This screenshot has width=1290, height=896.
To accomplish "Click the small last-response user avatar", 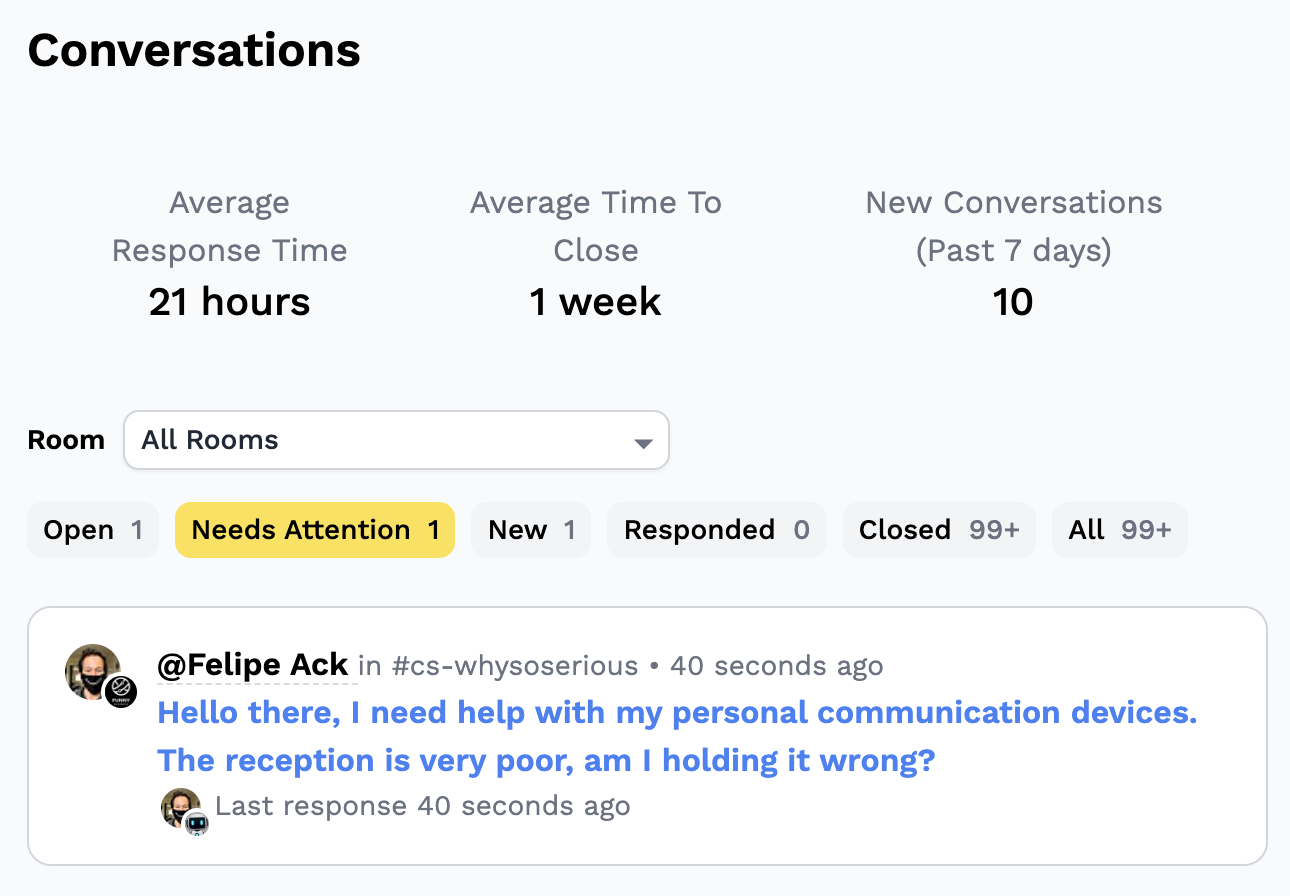I will [x=179, y=806].
